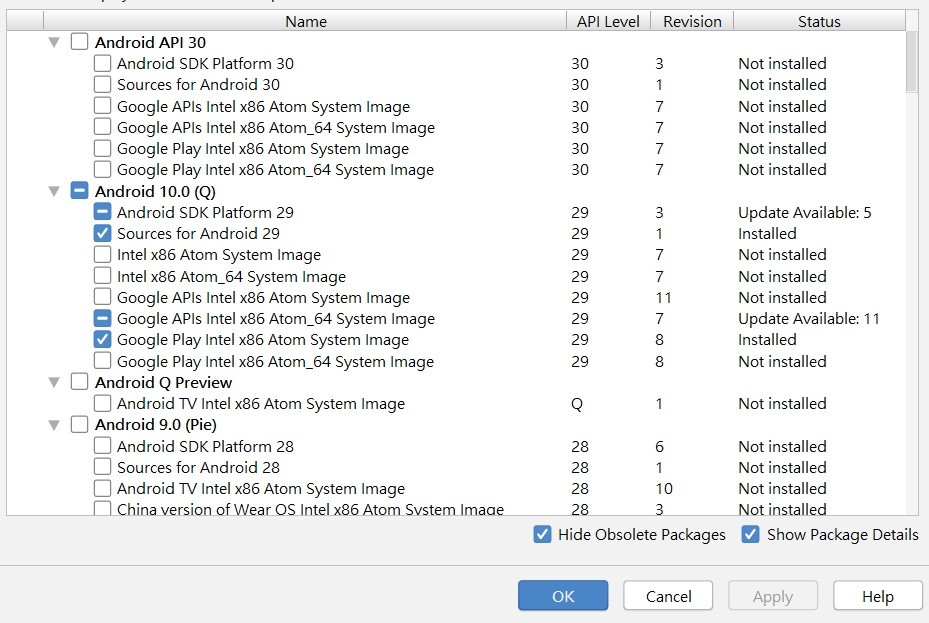Disable Hide Obsolete Packages option

click(542, 534)
